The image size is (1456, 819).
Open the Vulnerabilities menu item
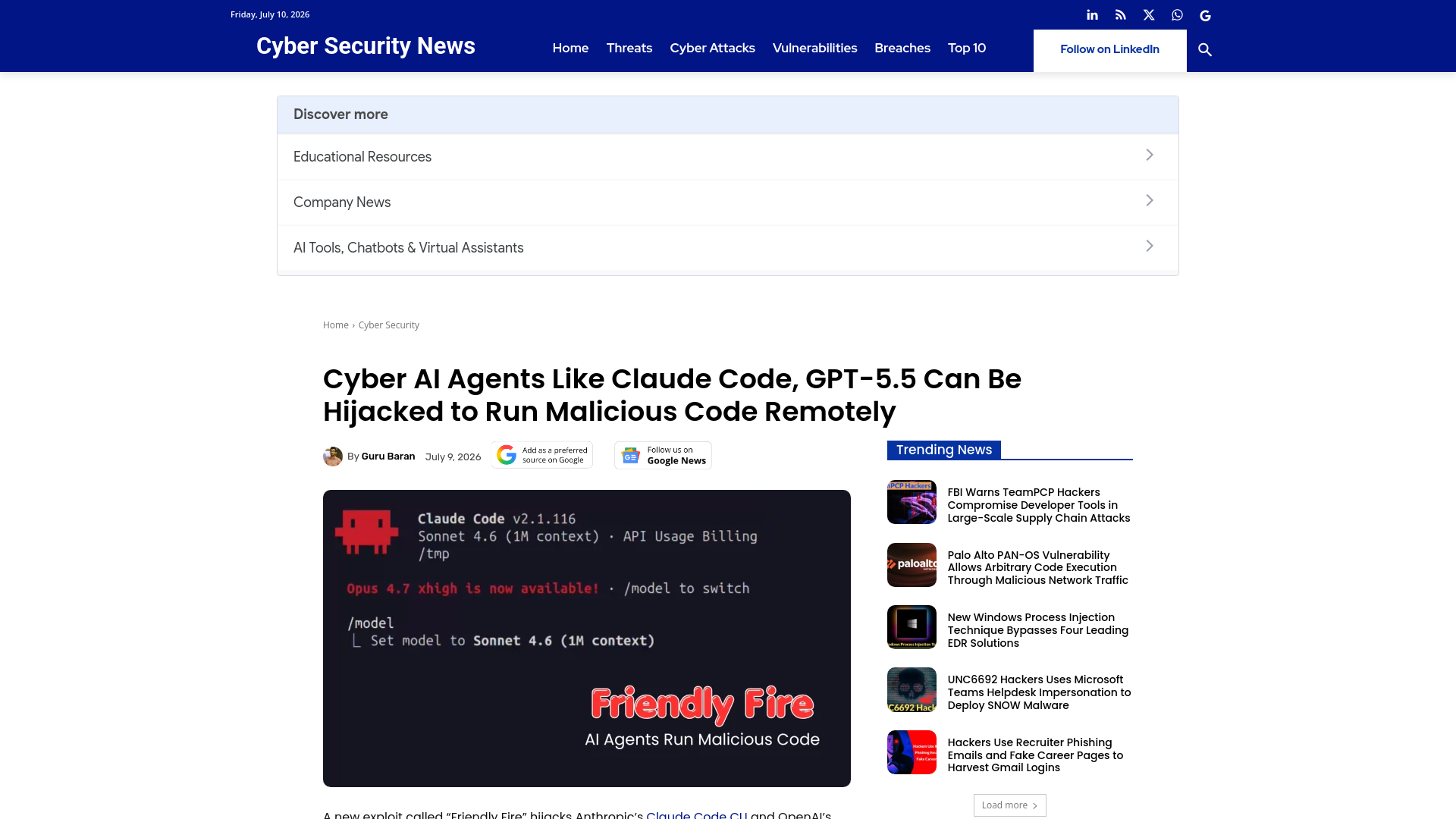tap(814, 49)
